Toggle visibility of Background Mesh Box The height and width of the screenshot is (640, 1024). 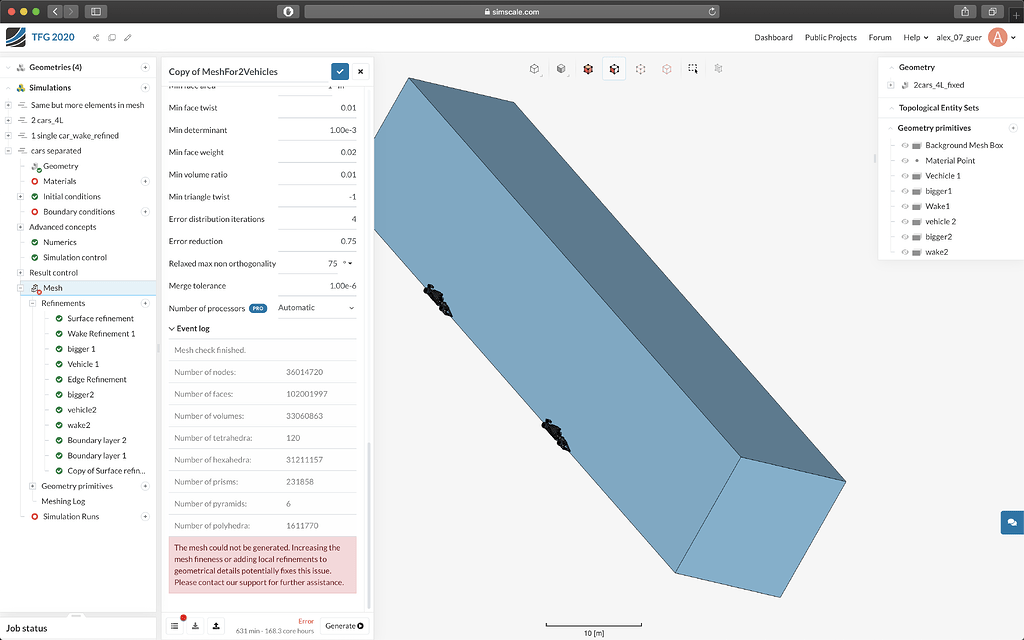pyautogui.click(x=904, y=145)
